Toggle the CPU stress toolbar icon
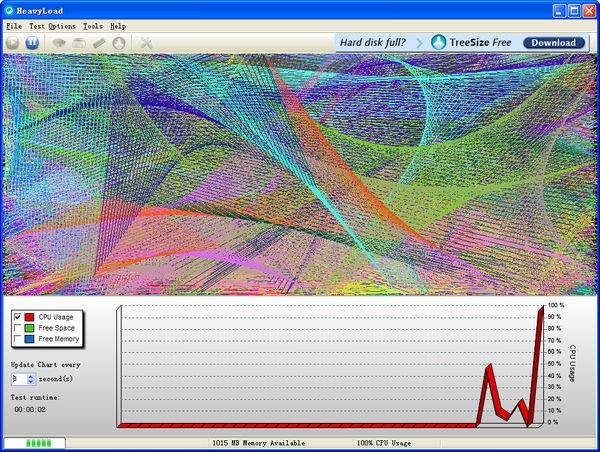The height and width of the screenshot is (452, 600). (x=59, y=43)
